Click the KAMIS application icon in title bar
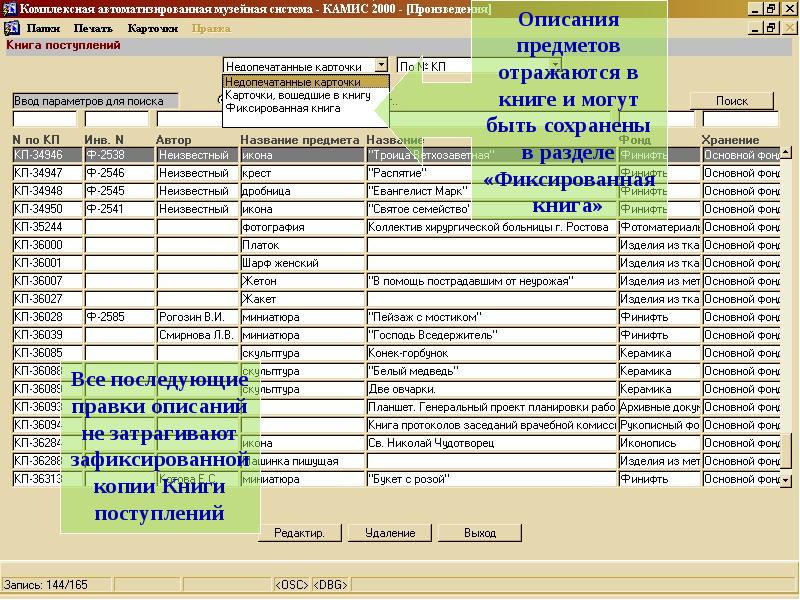Image resolution: width=800 pixels, height=600 pixels. point(9,9)
